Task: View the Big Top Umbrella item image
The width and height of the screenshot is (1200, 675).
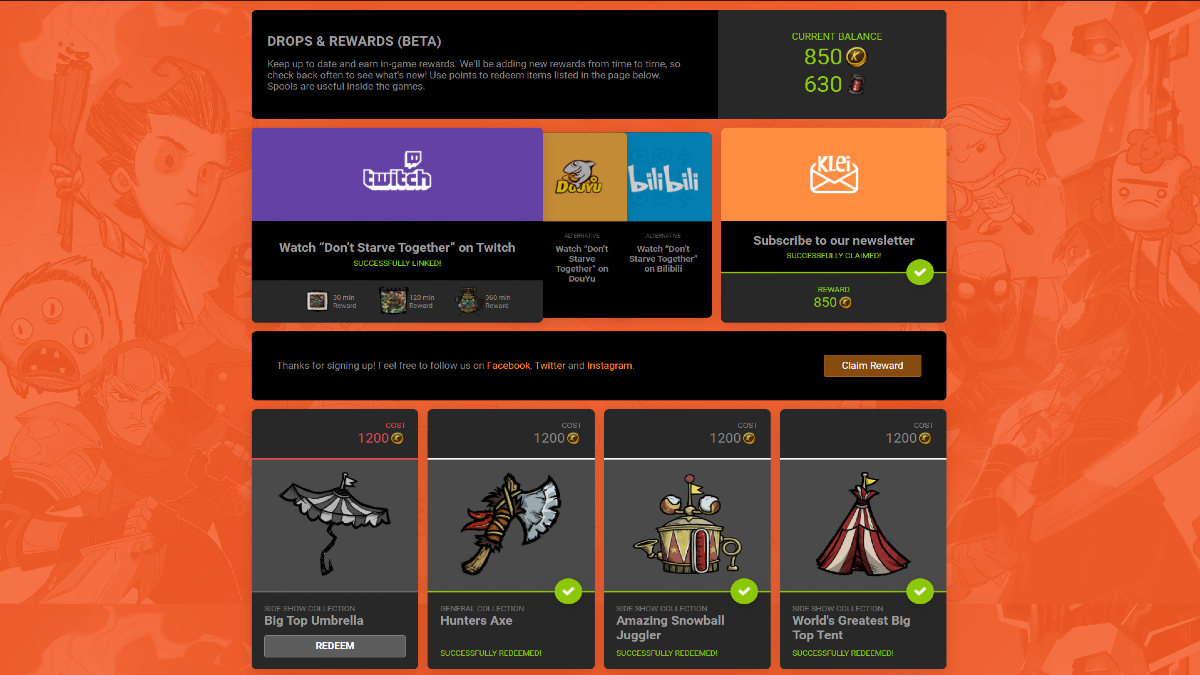Action: [335, 526]
